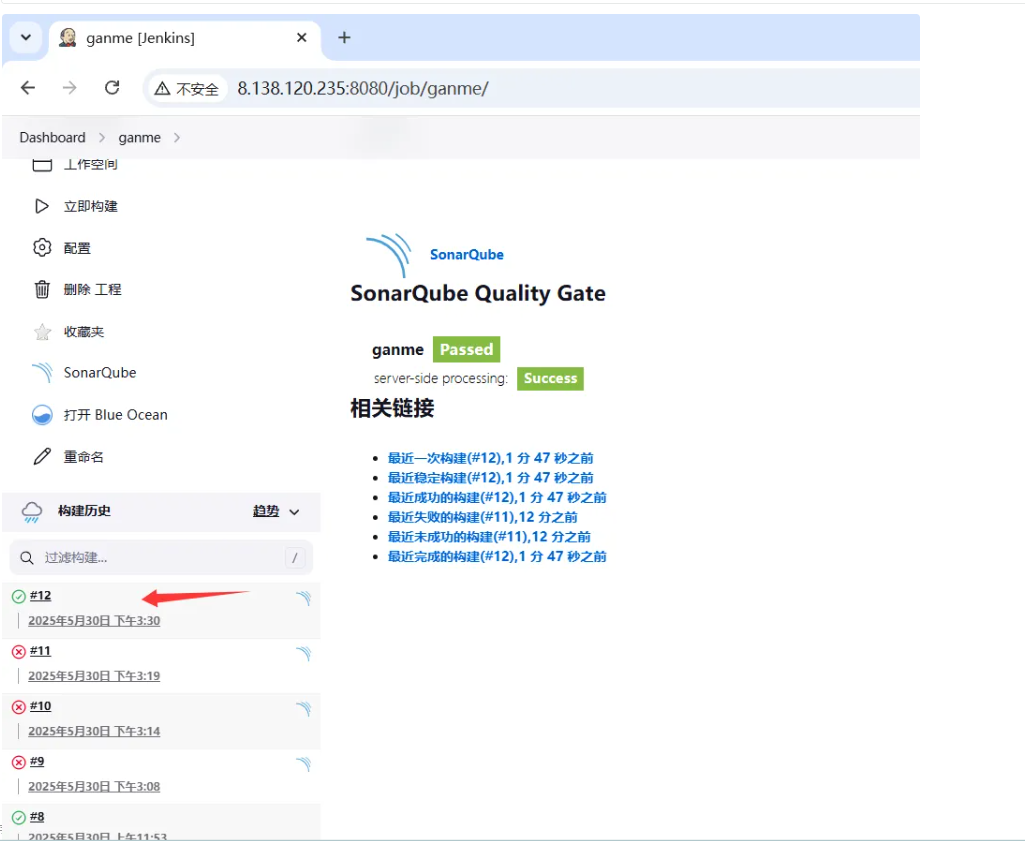
Task: Open 收藏夹 sidebar entry
Action: point(84,331)
